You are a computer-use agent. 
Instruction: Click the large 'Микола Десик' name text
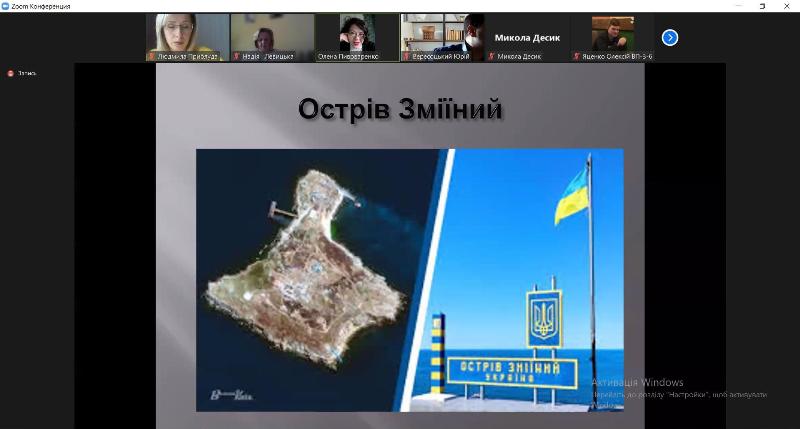527,38
